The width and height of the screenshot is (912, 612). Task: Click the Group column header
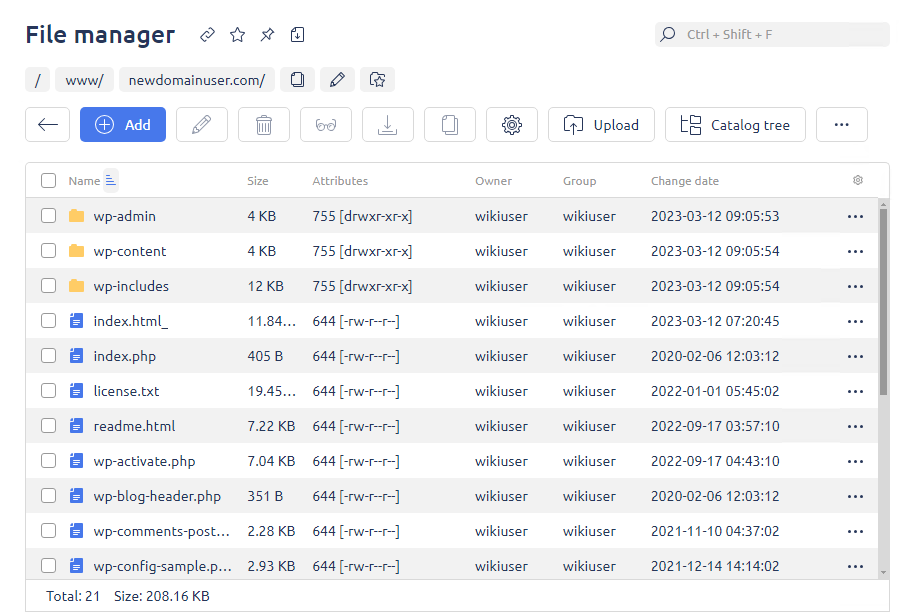pyautogui.click(x=579, y=181)
